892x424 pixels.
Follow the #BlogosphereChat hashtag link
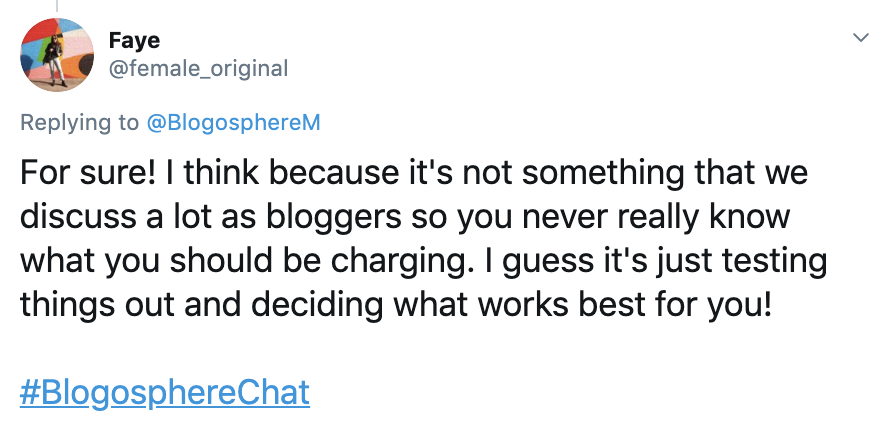[x=165, y=392]
